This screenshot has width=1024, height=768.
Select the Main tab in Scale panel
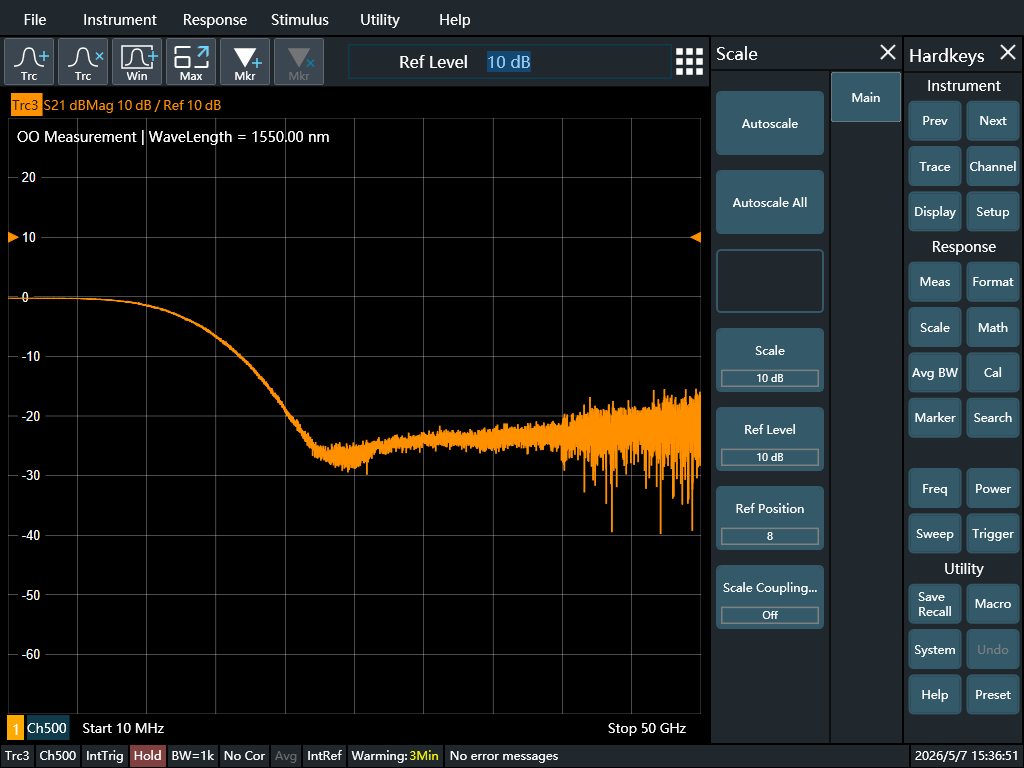pos(865,97)
